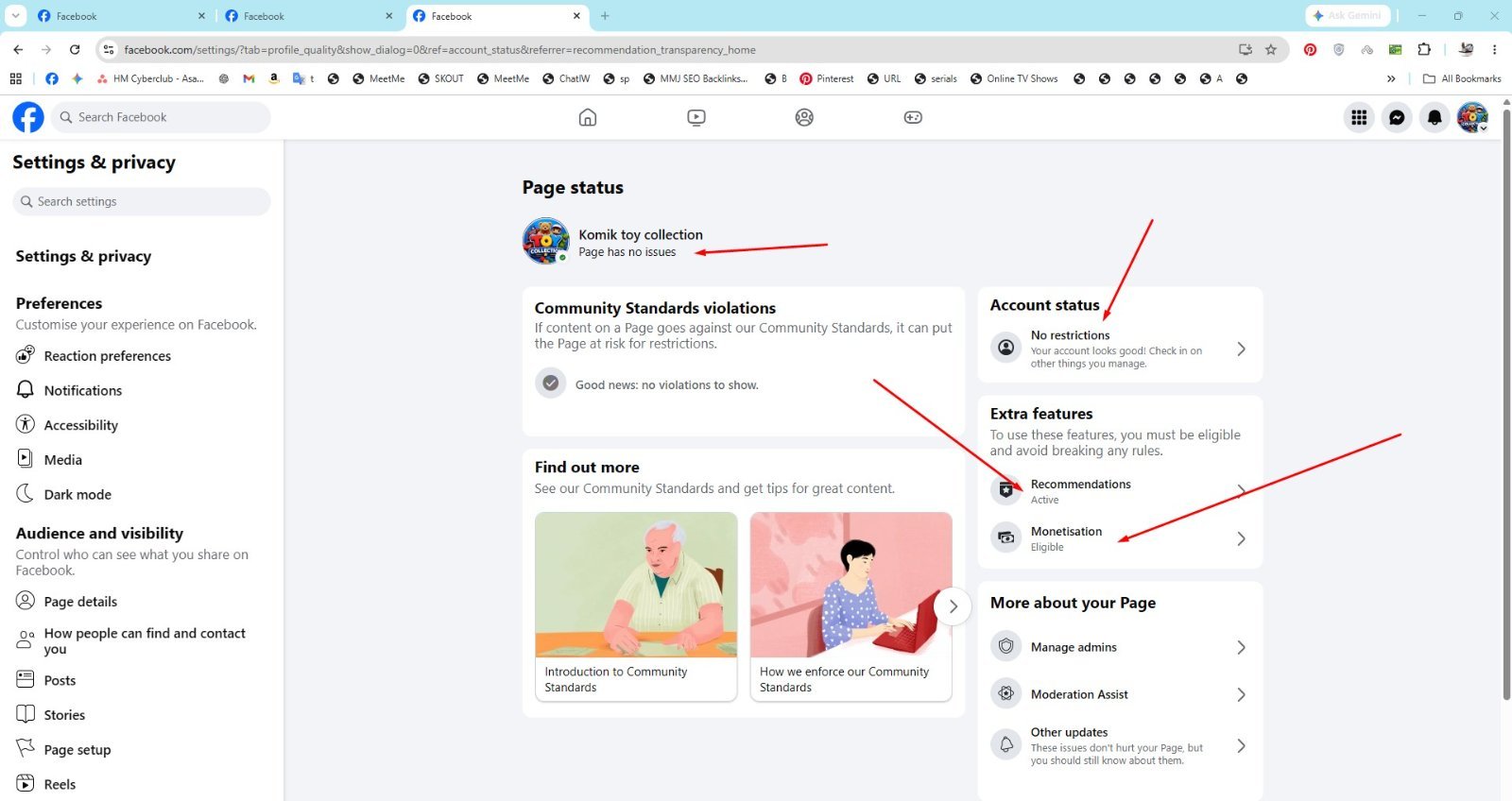Go back with the browser back arrow

(18, 49)
